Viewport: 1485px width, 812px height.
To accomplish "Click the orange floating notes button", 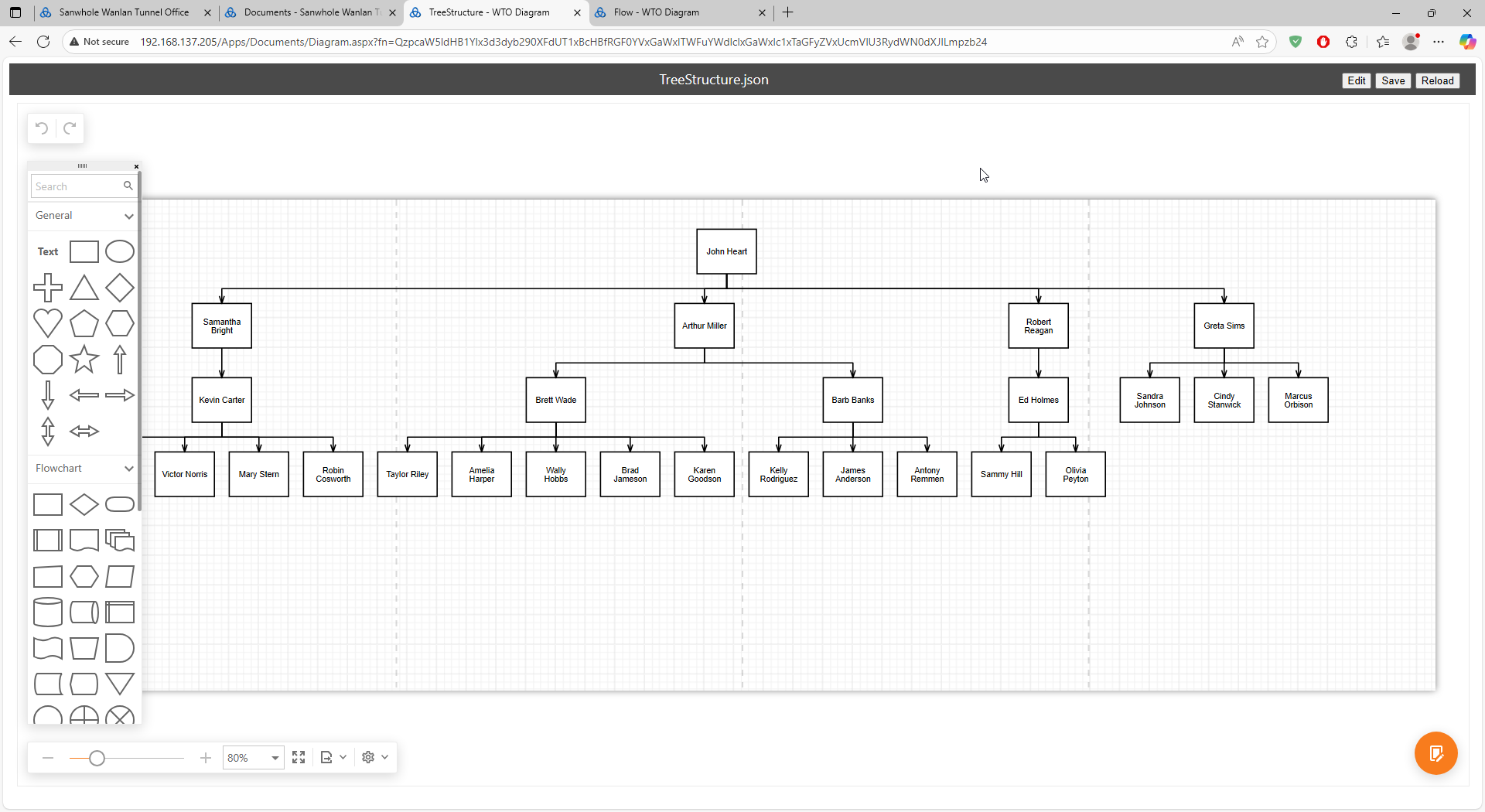I will pos(1435,753).
